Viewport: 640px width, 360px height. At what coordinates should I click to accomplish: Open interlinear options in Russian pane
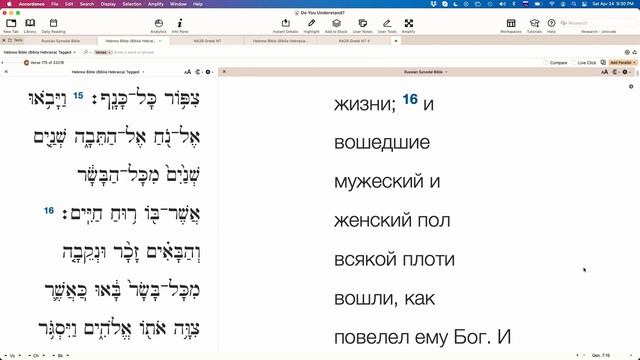click(616, 72)
